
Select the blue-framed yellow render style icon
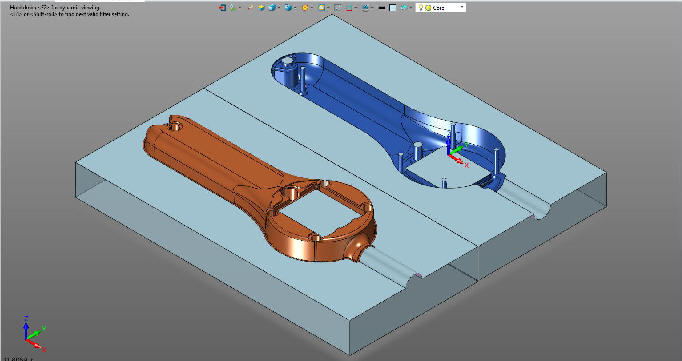point(321,7)
